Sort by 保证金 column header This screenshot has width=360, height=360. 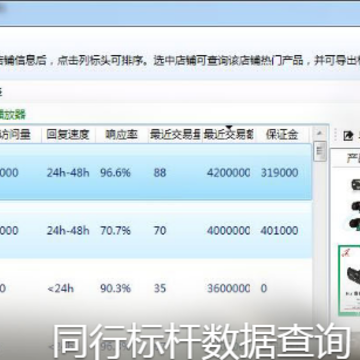pos(282,134)
